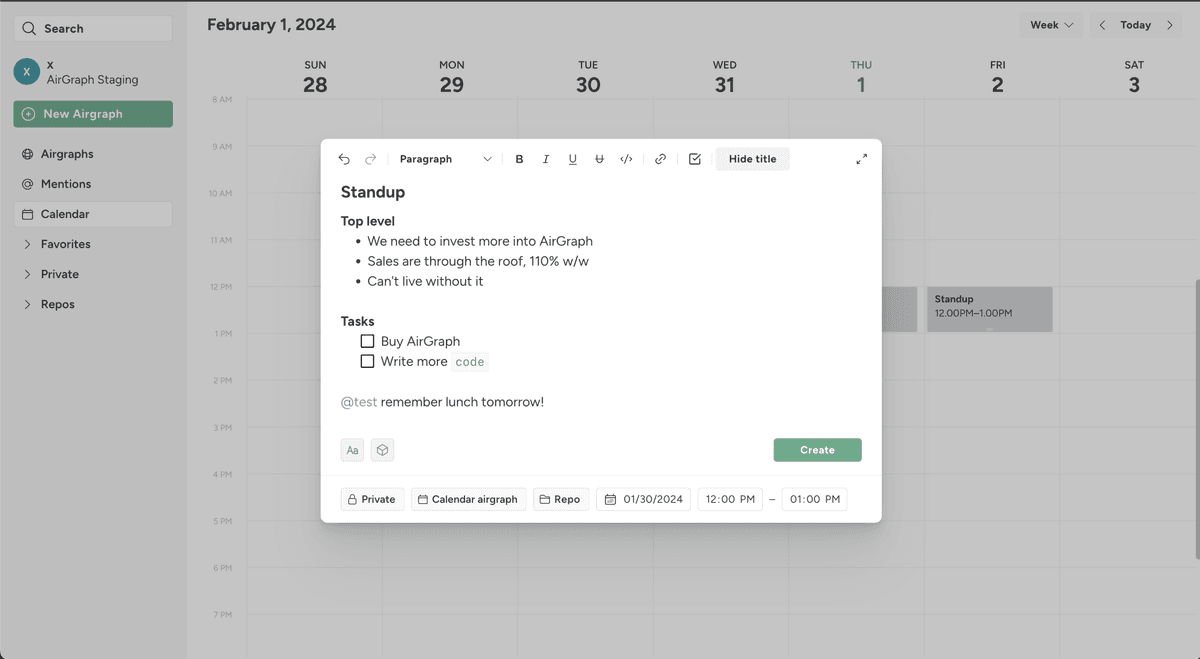Click the redo arrow in editor toolbar
The image size is (1200, 659).
click(370, 159)
